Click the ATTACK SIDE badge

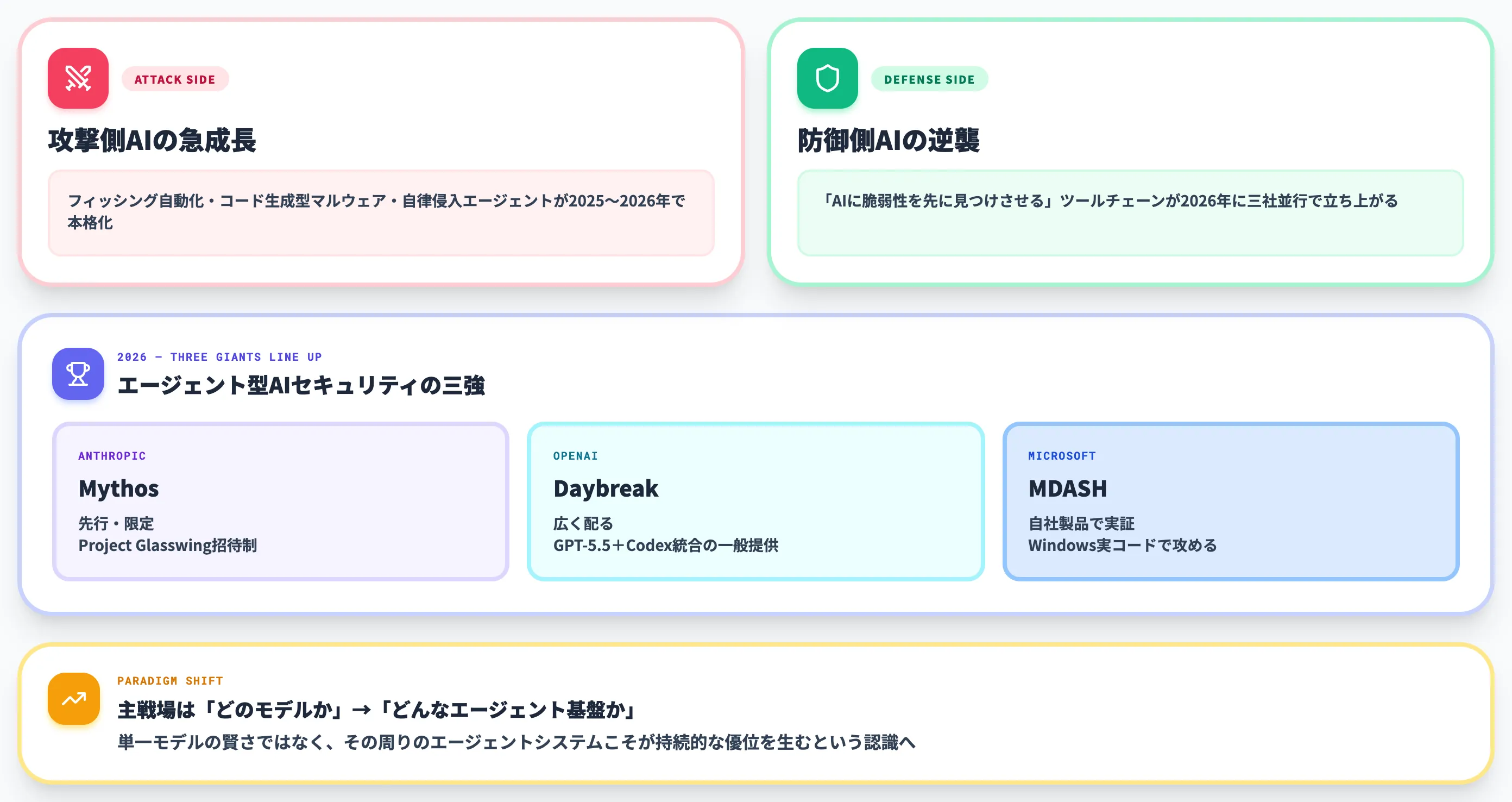click(x=175, y=79)
